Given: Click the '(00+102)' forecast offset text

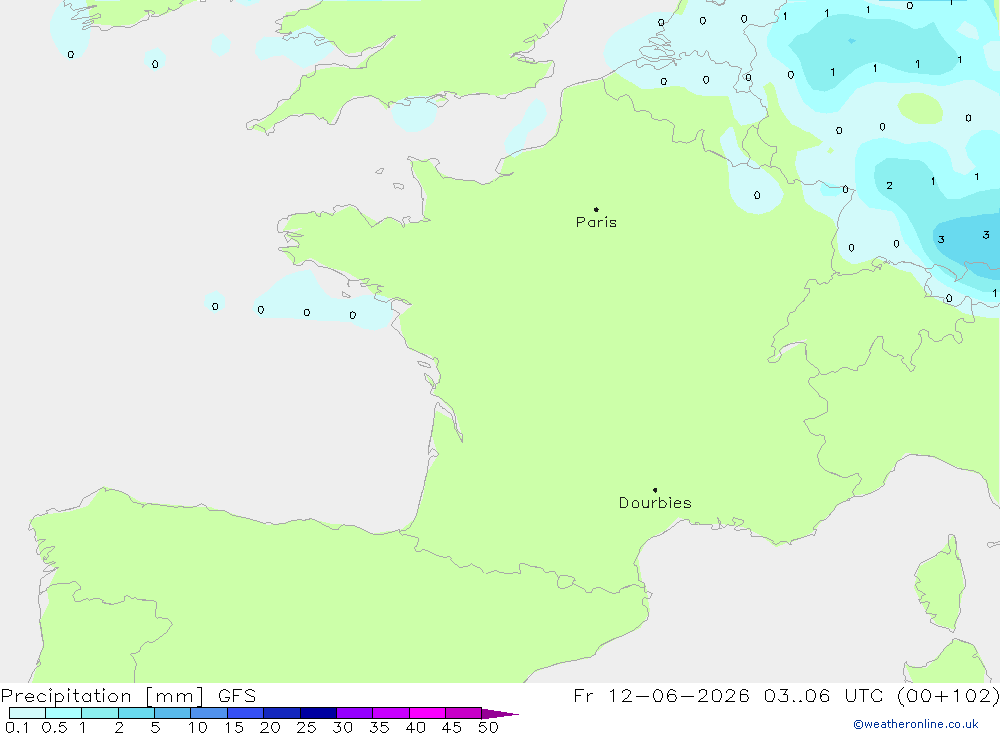Looking at the screenshot, I should 948,695.
